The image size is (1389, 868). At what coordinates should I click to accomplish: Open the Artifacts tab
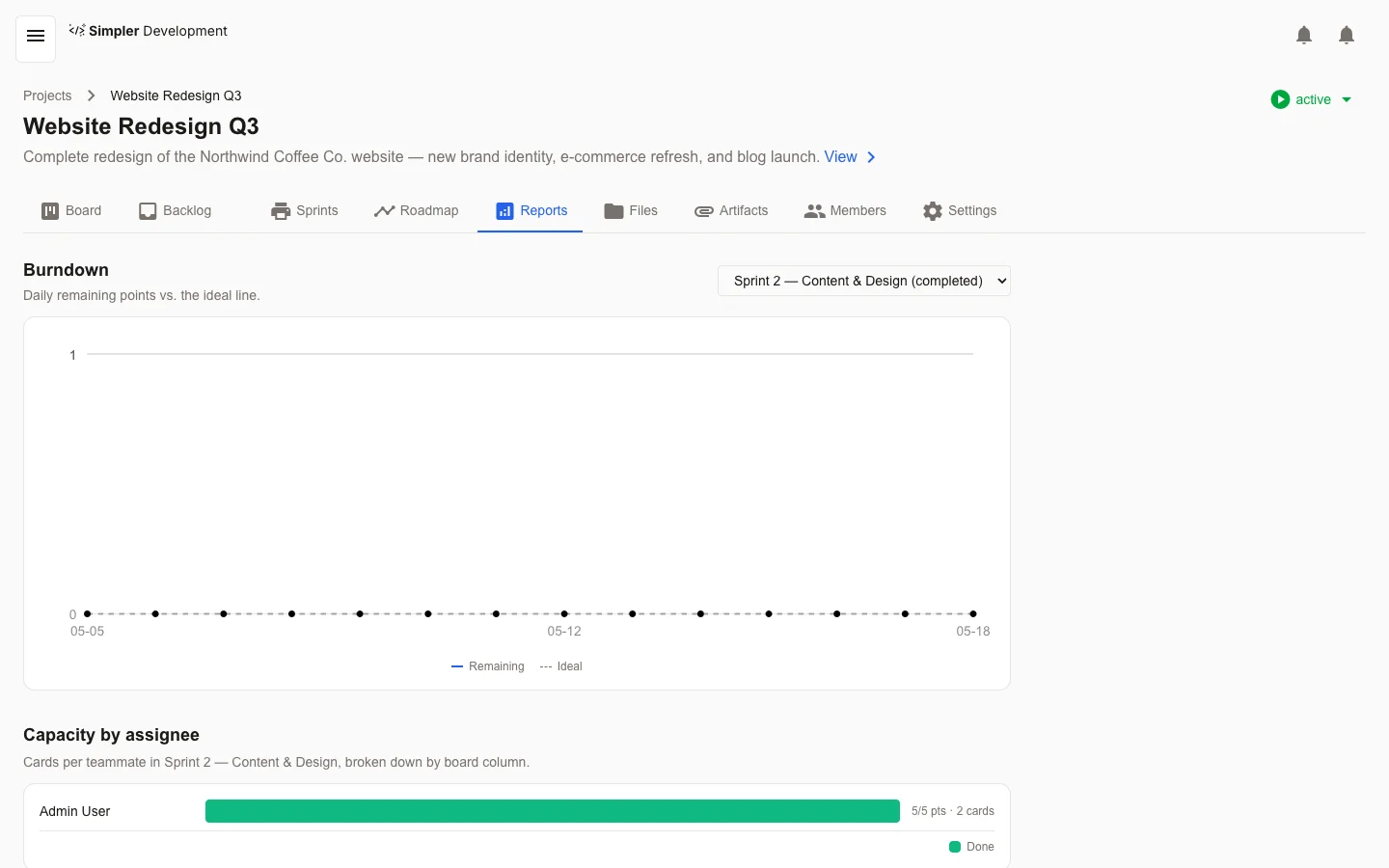(x=731, y=211)
